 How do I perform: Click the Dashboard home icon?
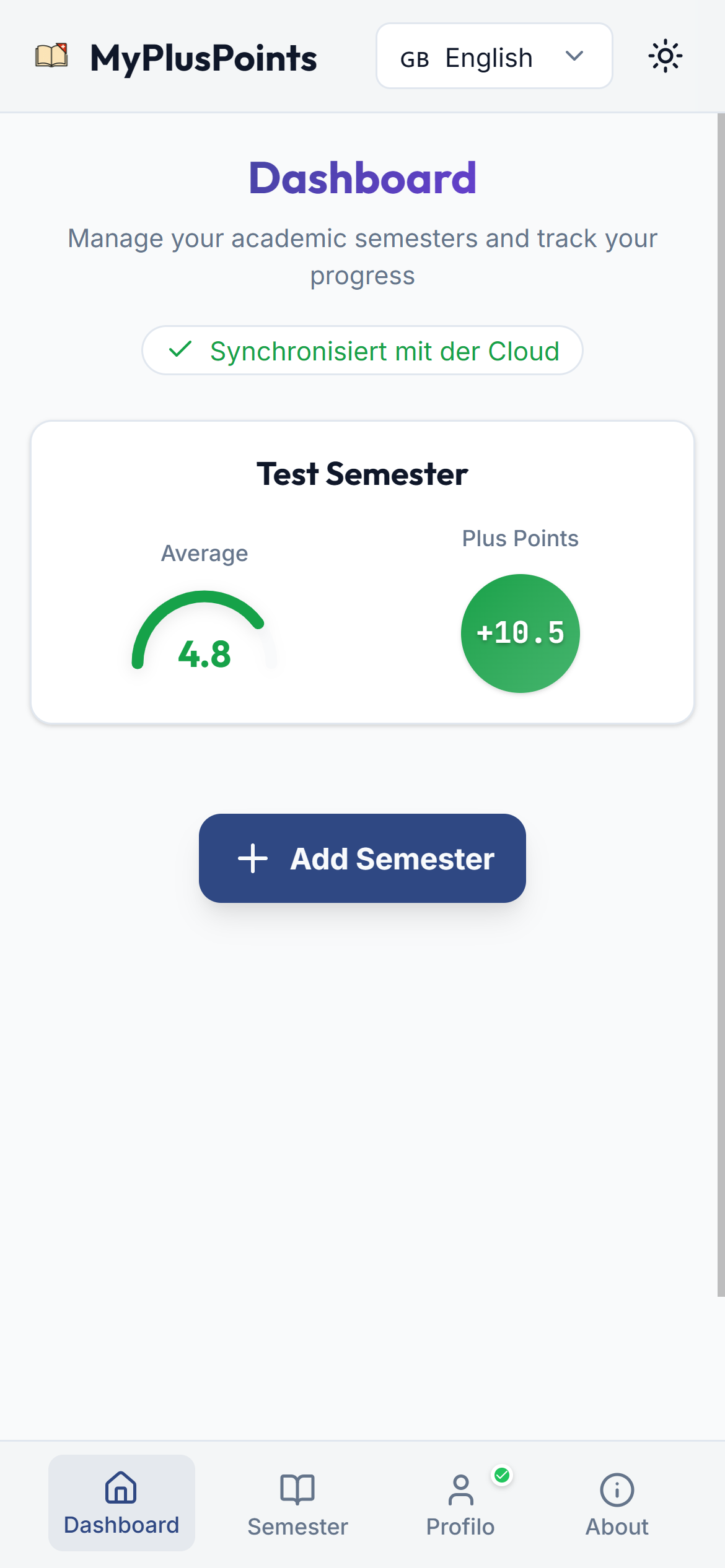click(x=121, y=1487)
